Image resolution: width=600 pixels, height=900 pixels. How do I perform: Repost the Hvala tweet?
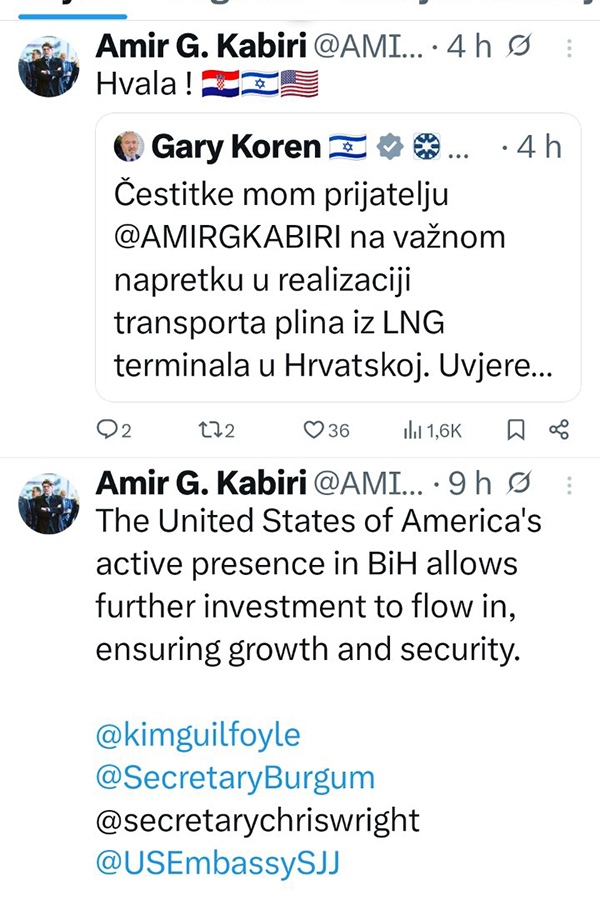209,430
